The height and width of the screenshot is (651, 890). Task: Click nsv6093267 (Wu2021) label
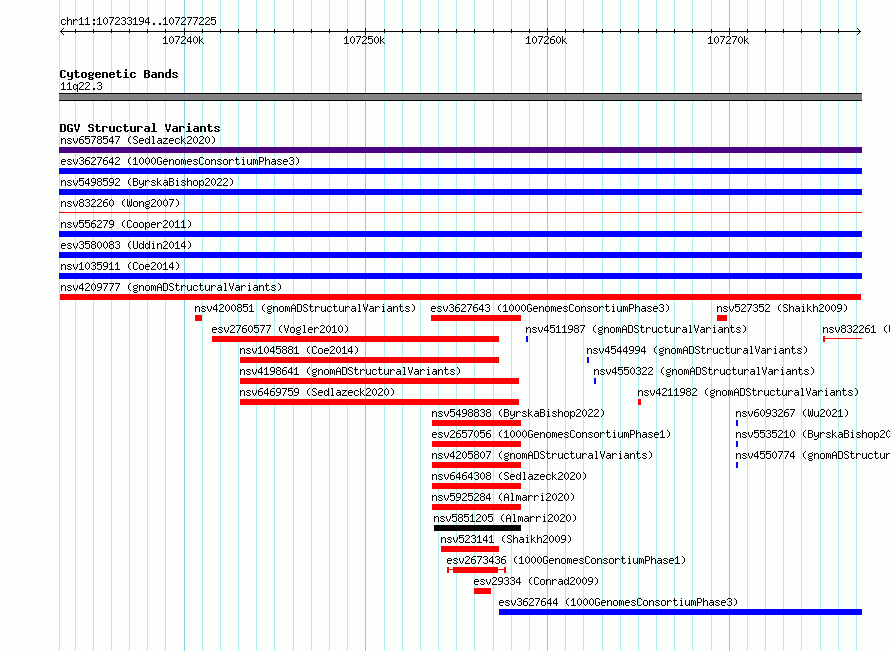792,413
